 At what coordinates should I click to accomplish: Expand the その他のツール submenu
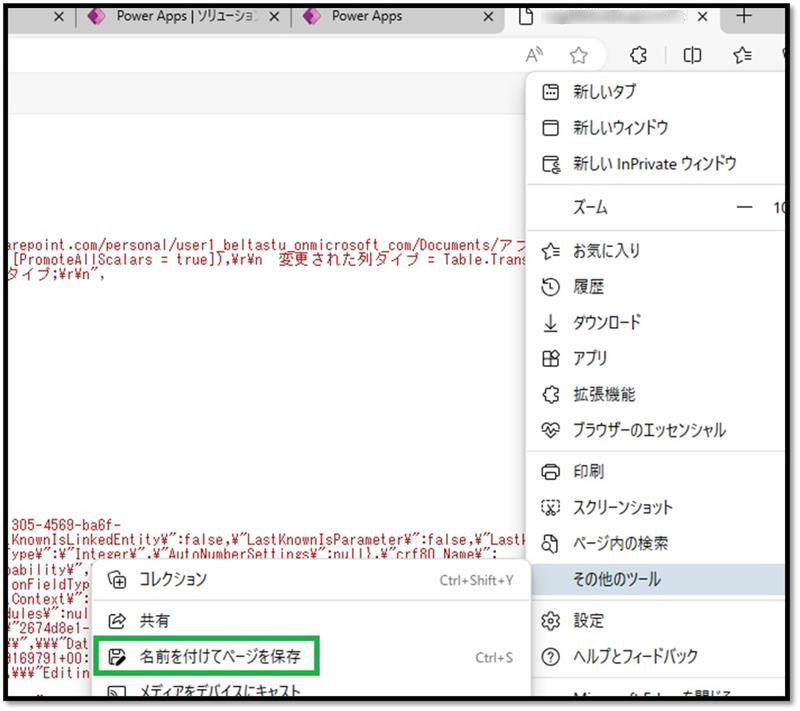658,579
